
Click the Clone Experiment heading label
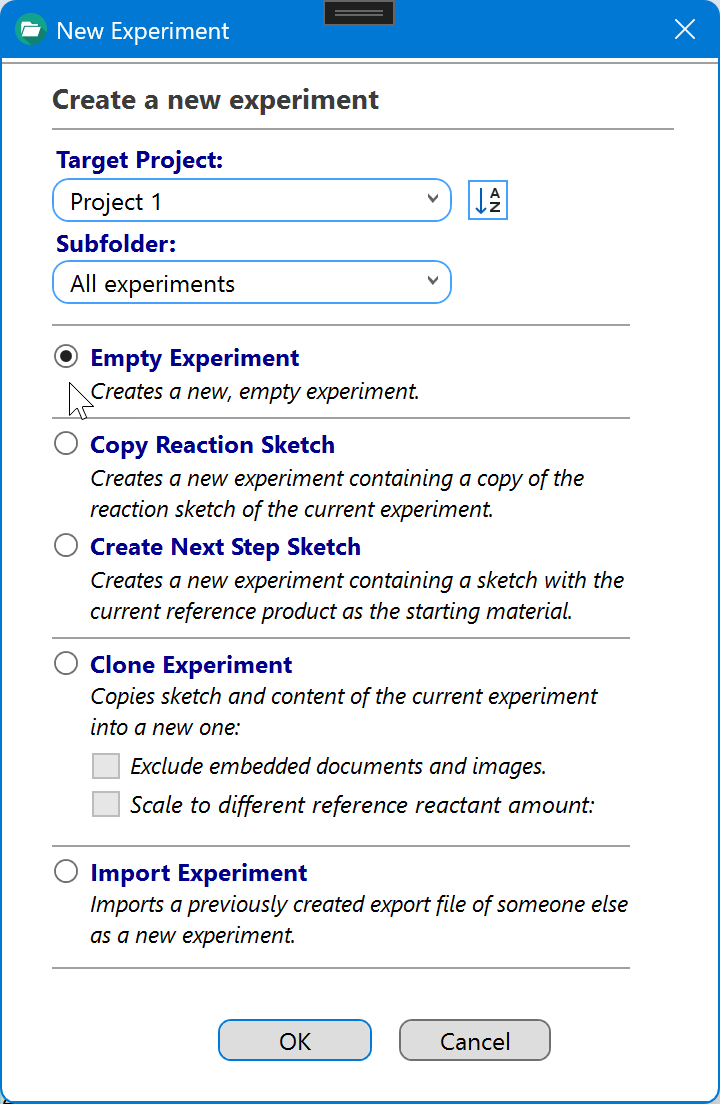pyautogui.click(x=191, y=665)
